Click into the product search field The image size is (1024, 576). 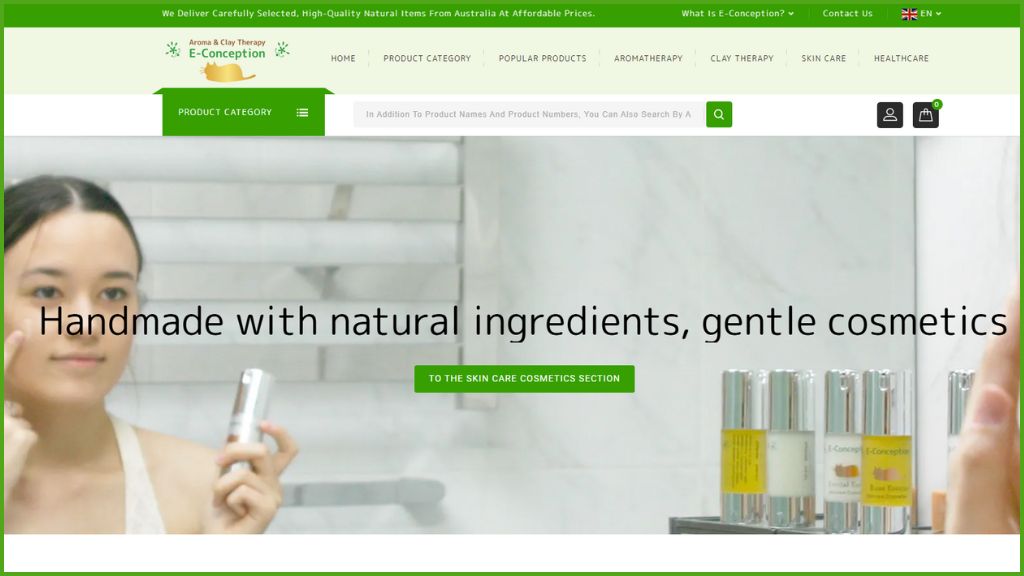[x=529, y=114]
